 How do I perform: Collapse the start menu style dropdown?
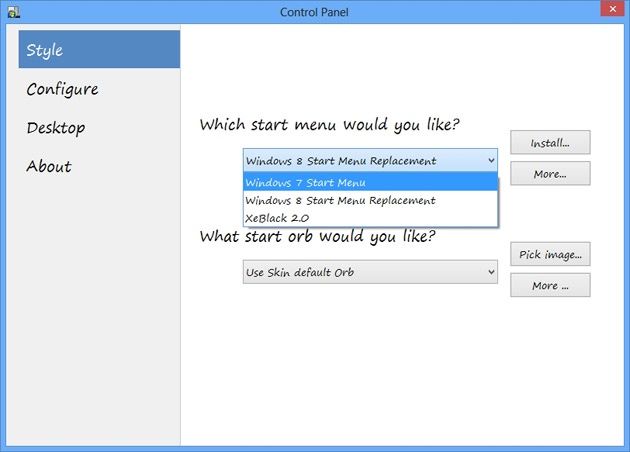pos(370,161)
